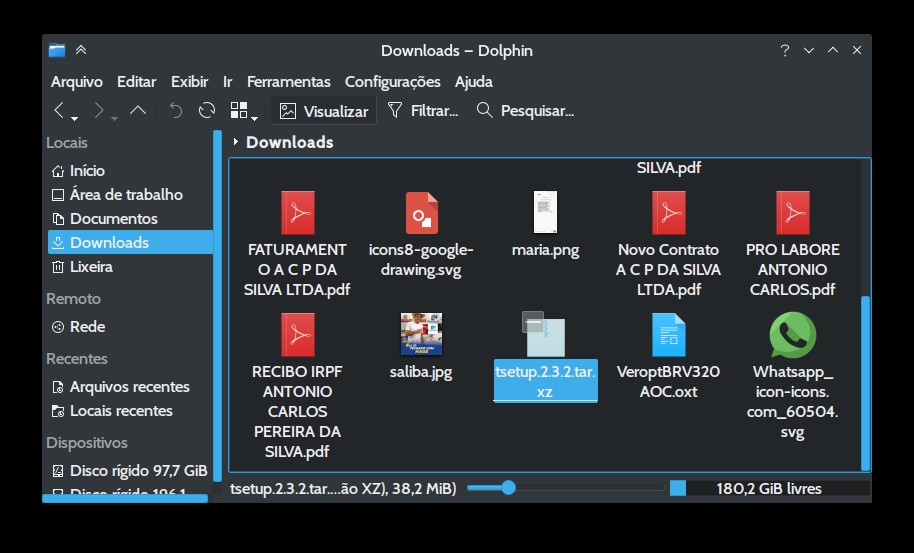
Task: Open Locais recentes in sidebar
Action: coord(129,411)
